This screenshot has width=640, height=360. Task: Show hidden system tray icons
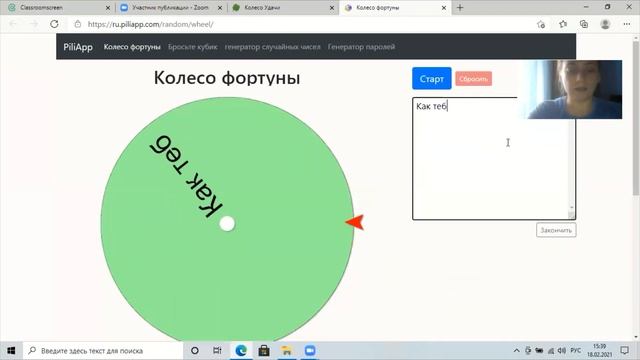(516, 351)
